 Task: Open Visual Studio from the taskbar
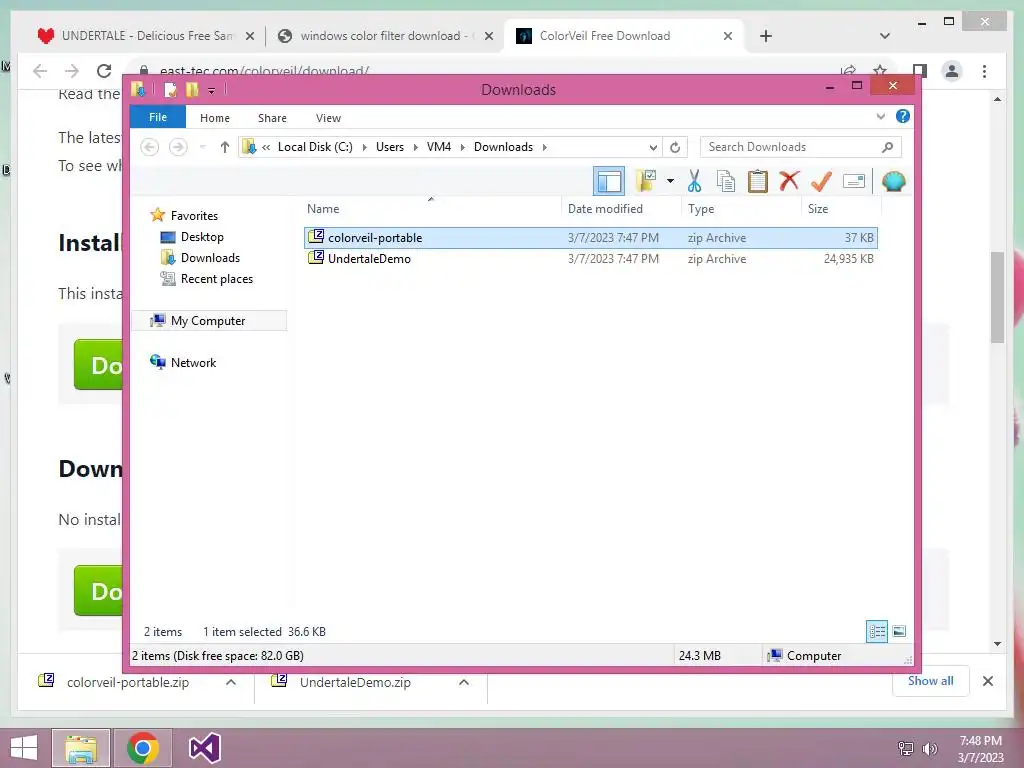tap(204, 748)
